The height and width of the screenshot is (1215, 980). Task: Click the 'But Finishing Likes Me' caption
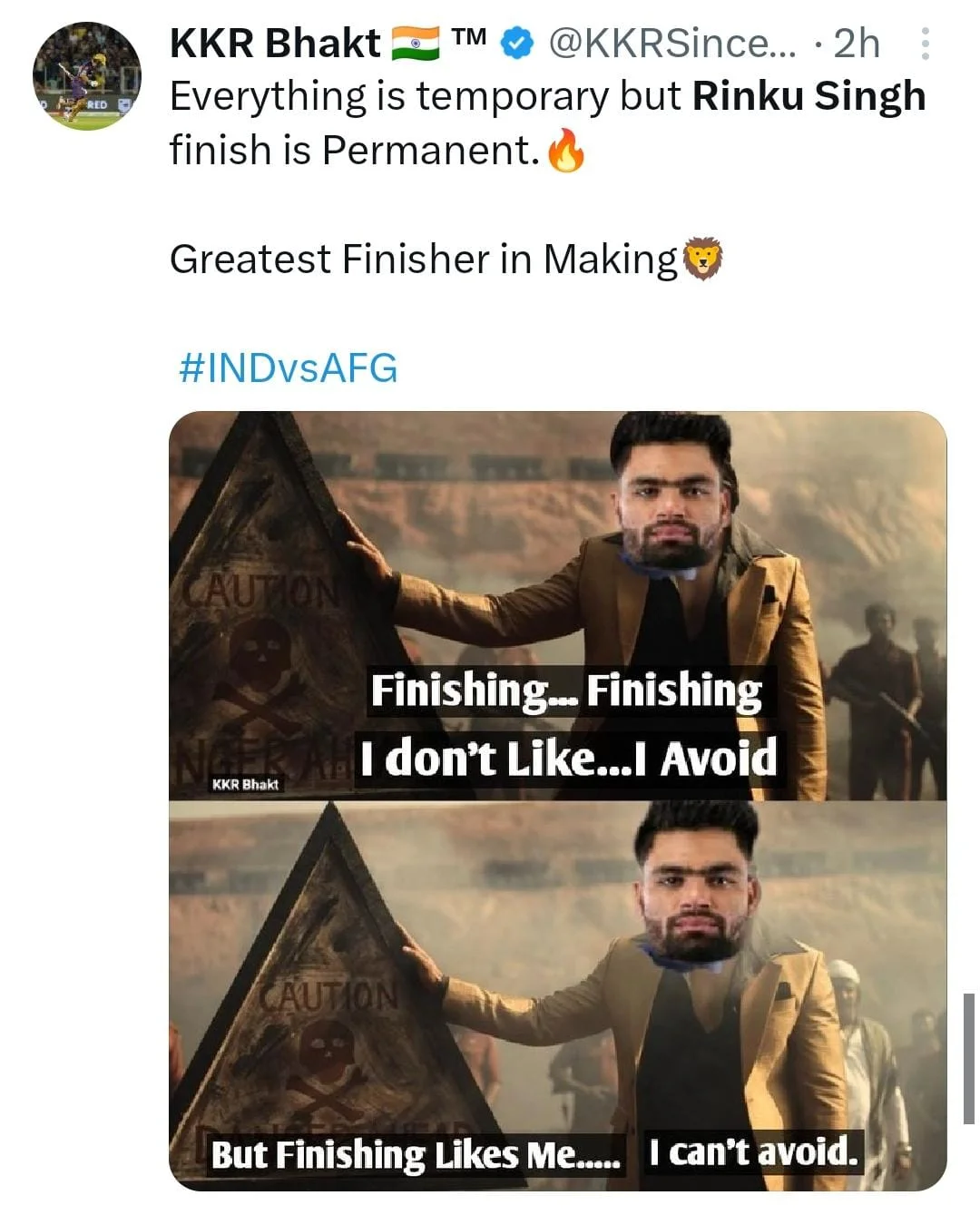[416, 1155]
